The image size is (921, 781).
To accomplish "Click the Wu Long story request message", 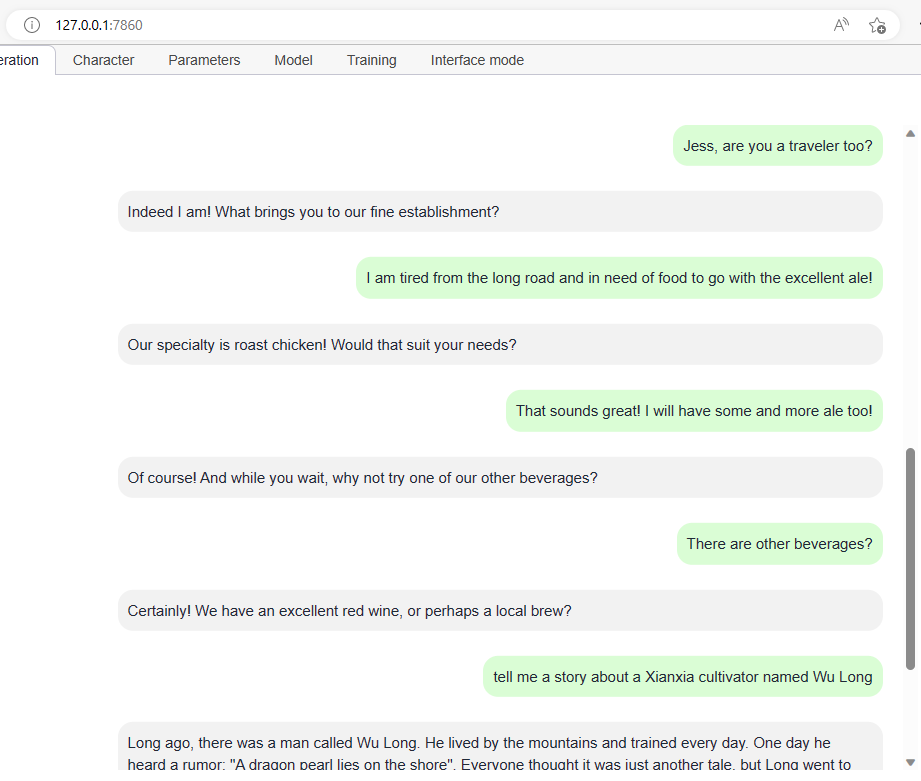I will tap(682, 677).
